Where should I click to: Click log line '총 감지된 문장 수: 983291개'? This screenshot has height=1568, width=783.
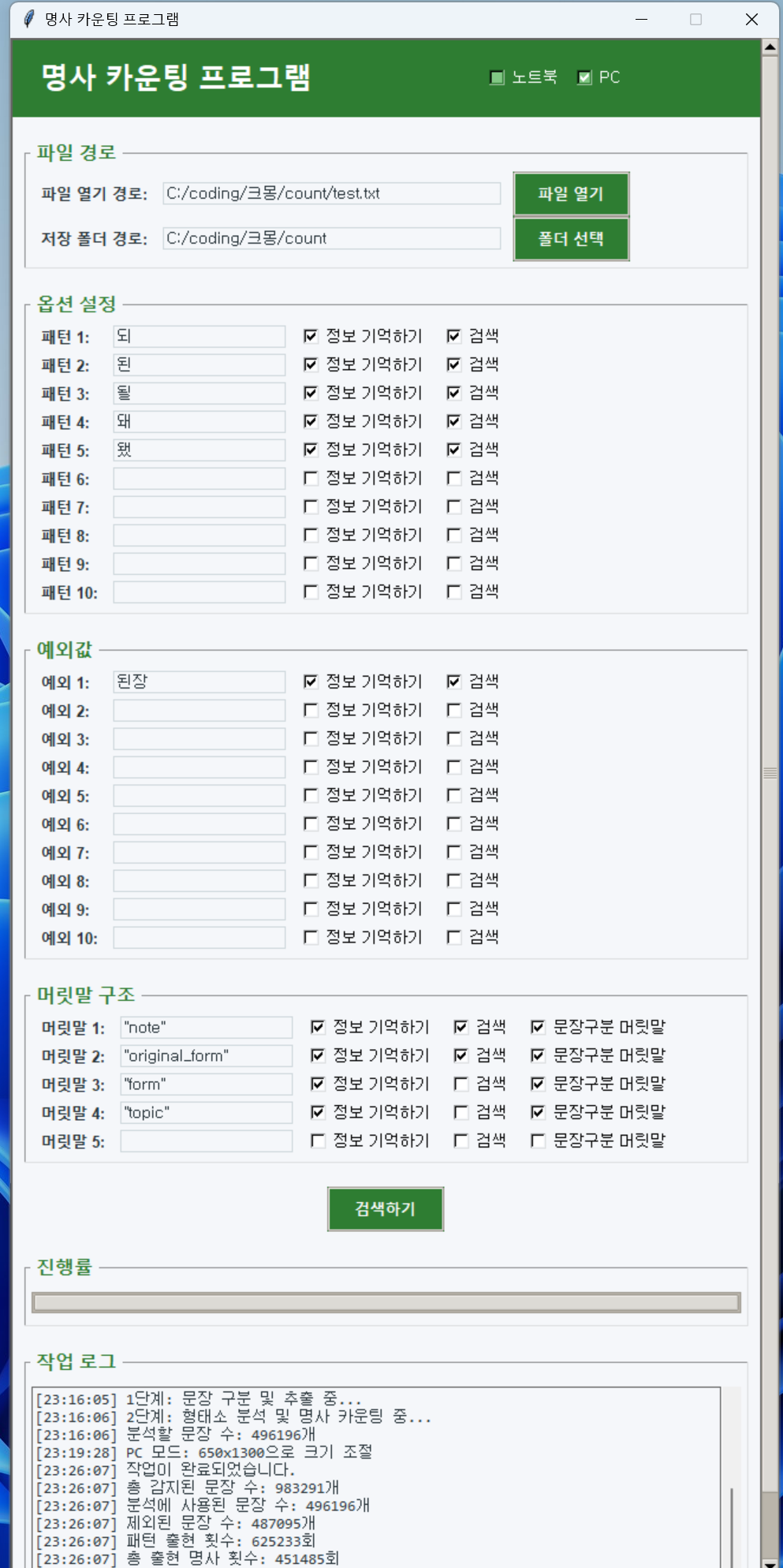tap(233, 1488)
